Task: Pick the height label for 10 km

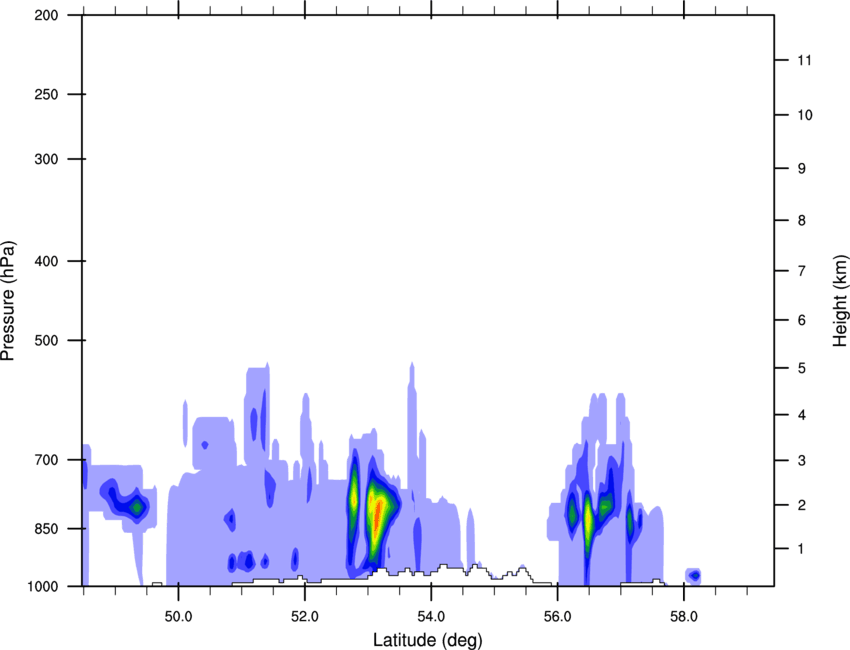Action: [x=805, y=115]
